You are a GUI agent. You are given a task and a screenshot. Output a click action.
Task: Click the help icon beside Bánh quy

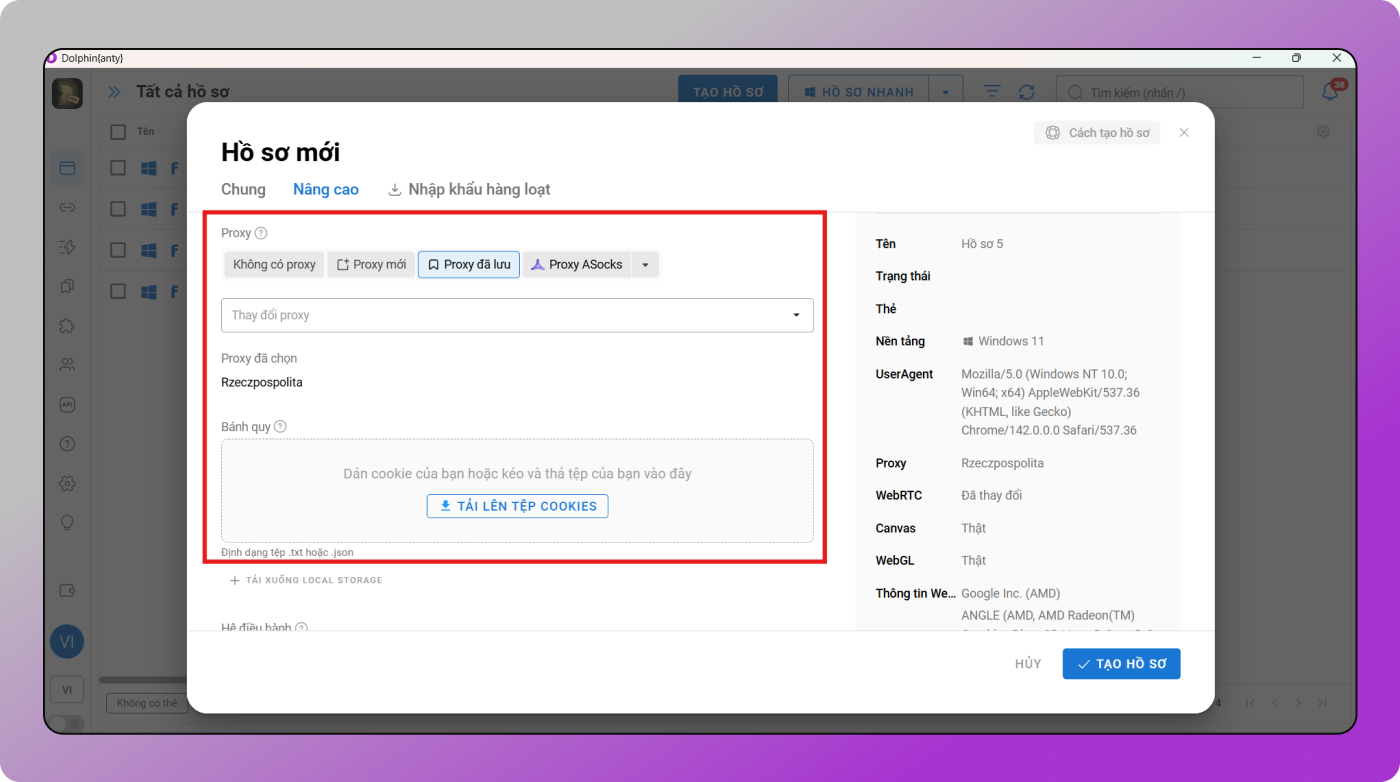click(280, 427)
